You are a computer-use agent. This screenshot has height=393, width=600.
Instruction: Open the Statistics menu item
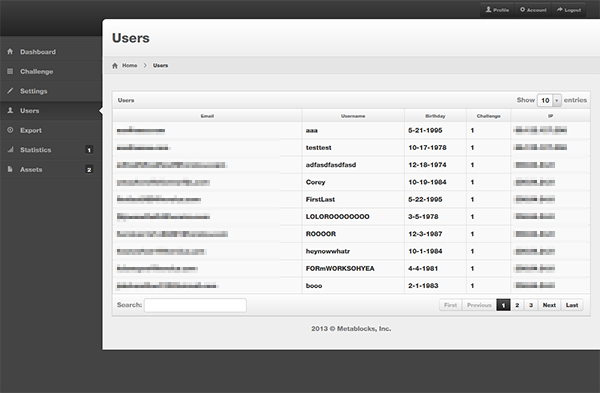[x=51, y=150]
